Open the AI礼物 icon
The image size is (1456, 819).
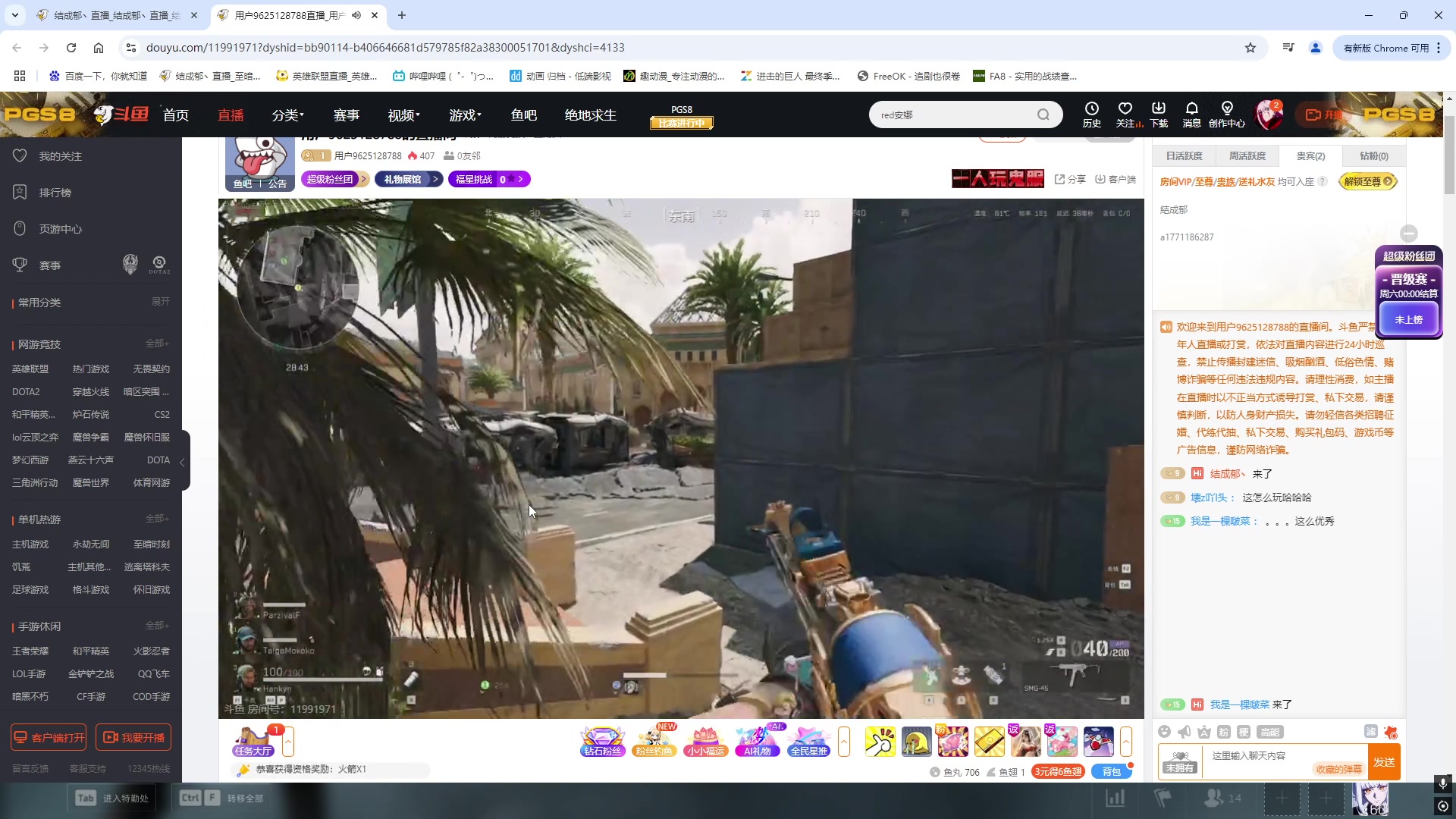click(x=758, y=741)
